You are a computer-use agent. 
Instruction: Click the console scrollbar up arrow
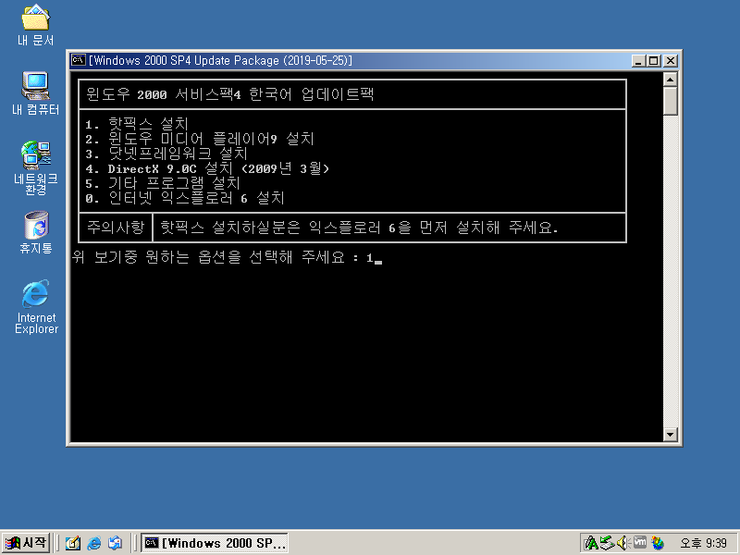(x=670, y=79)
